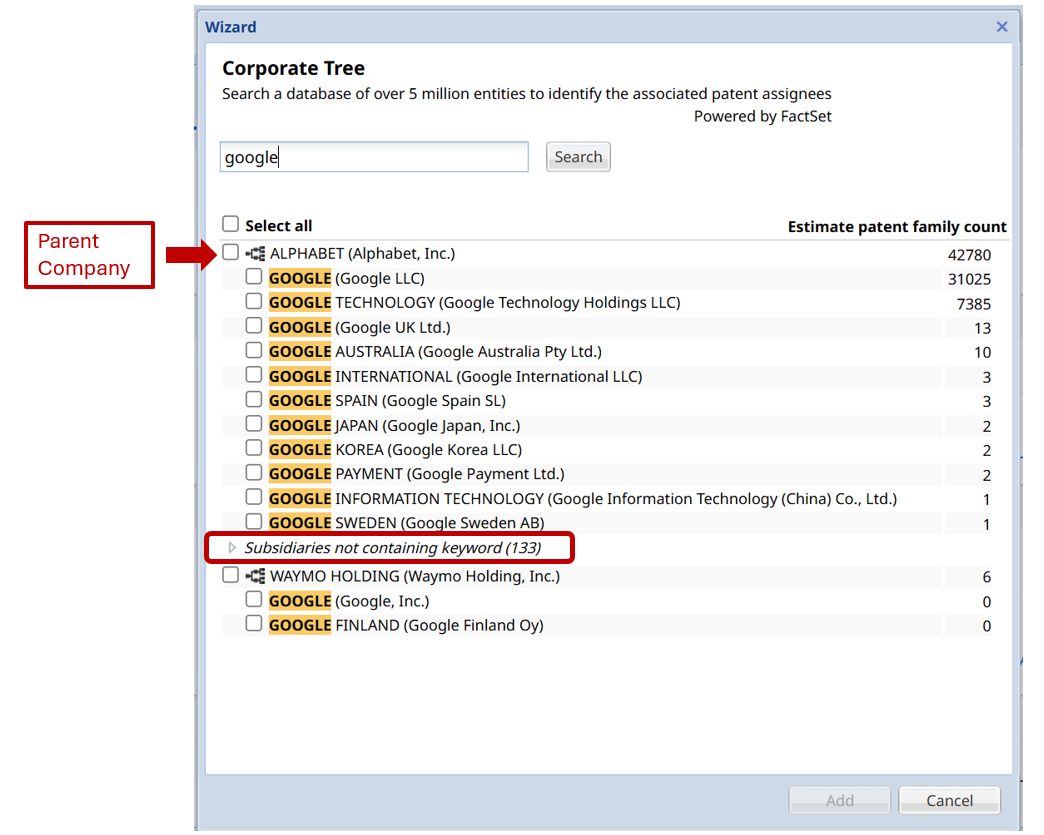Select the Google Korea LLC checkbox
The height and width of the screenshot is (835, 1044).
coord(254,448)
